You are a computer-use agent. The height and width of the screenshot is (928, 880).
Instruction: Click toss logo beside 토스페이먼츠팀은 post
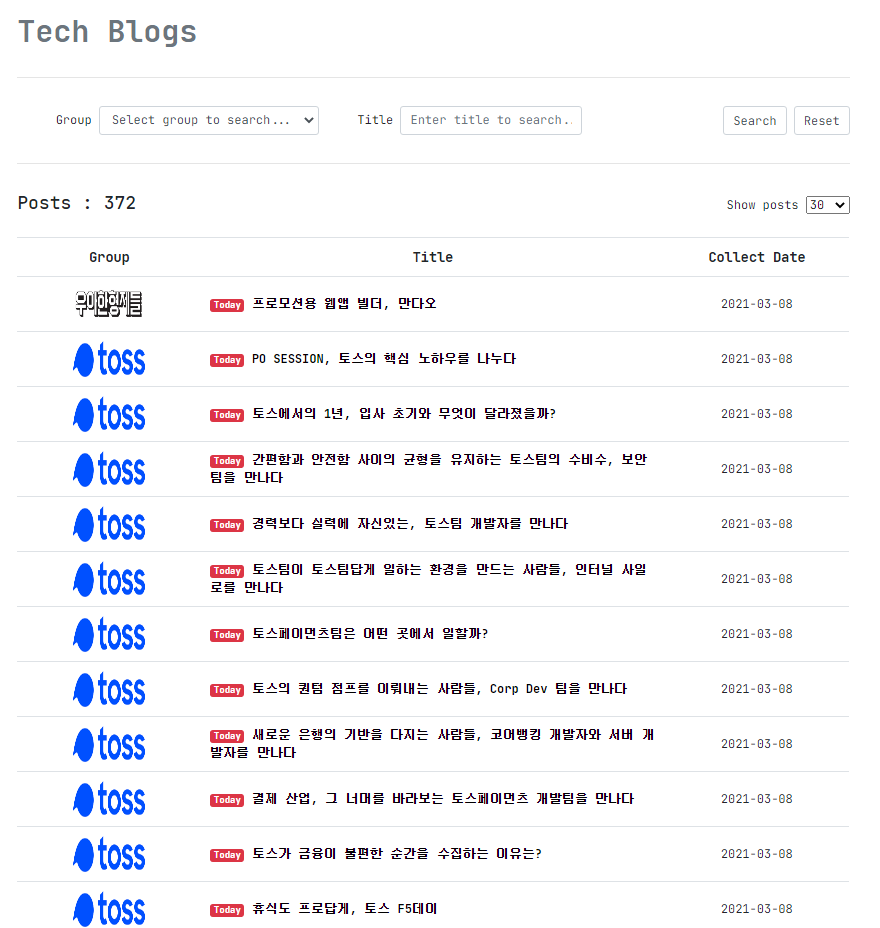[109, 634]
